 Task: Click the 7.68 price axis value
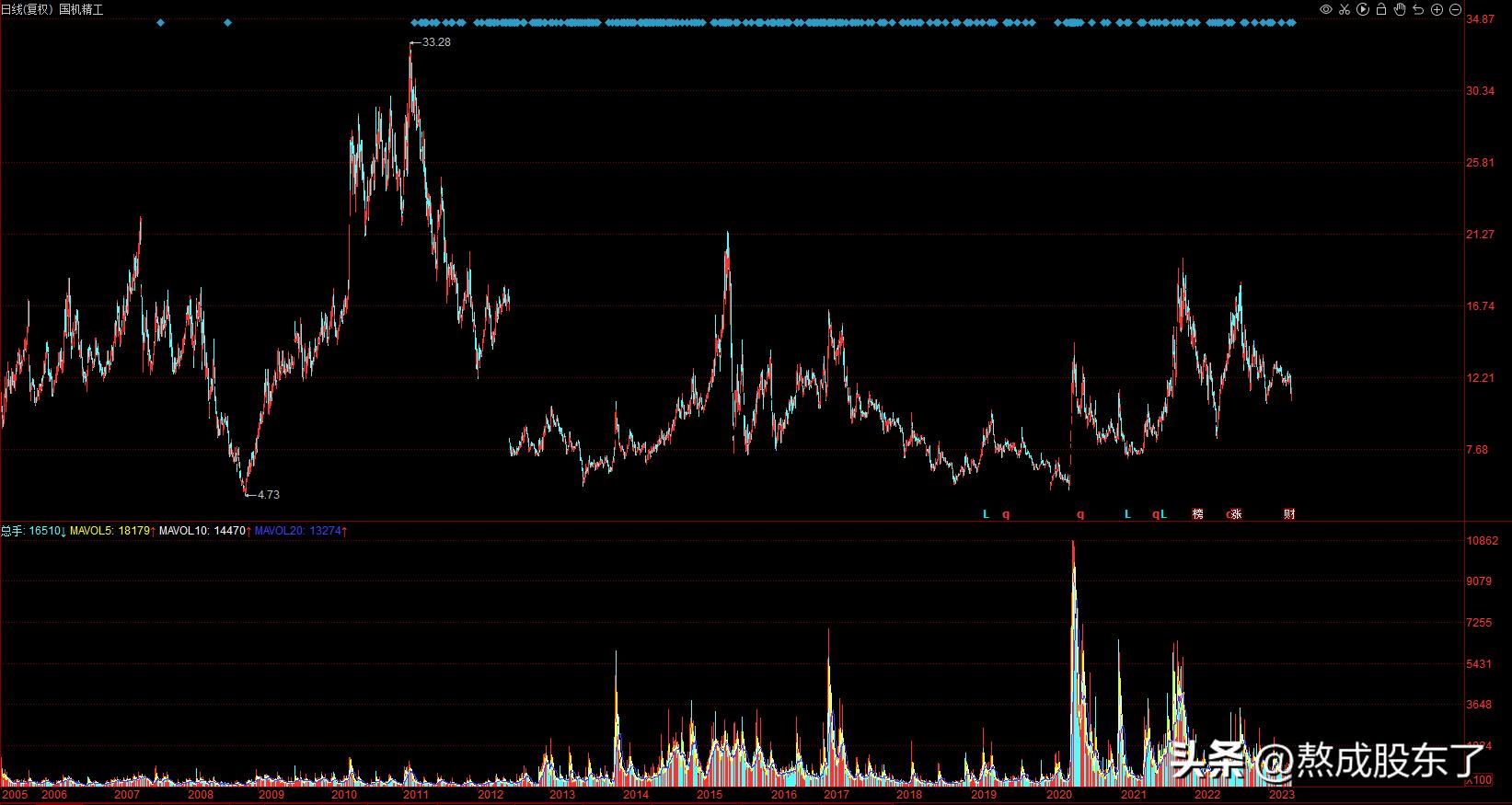click(1478, 450)
